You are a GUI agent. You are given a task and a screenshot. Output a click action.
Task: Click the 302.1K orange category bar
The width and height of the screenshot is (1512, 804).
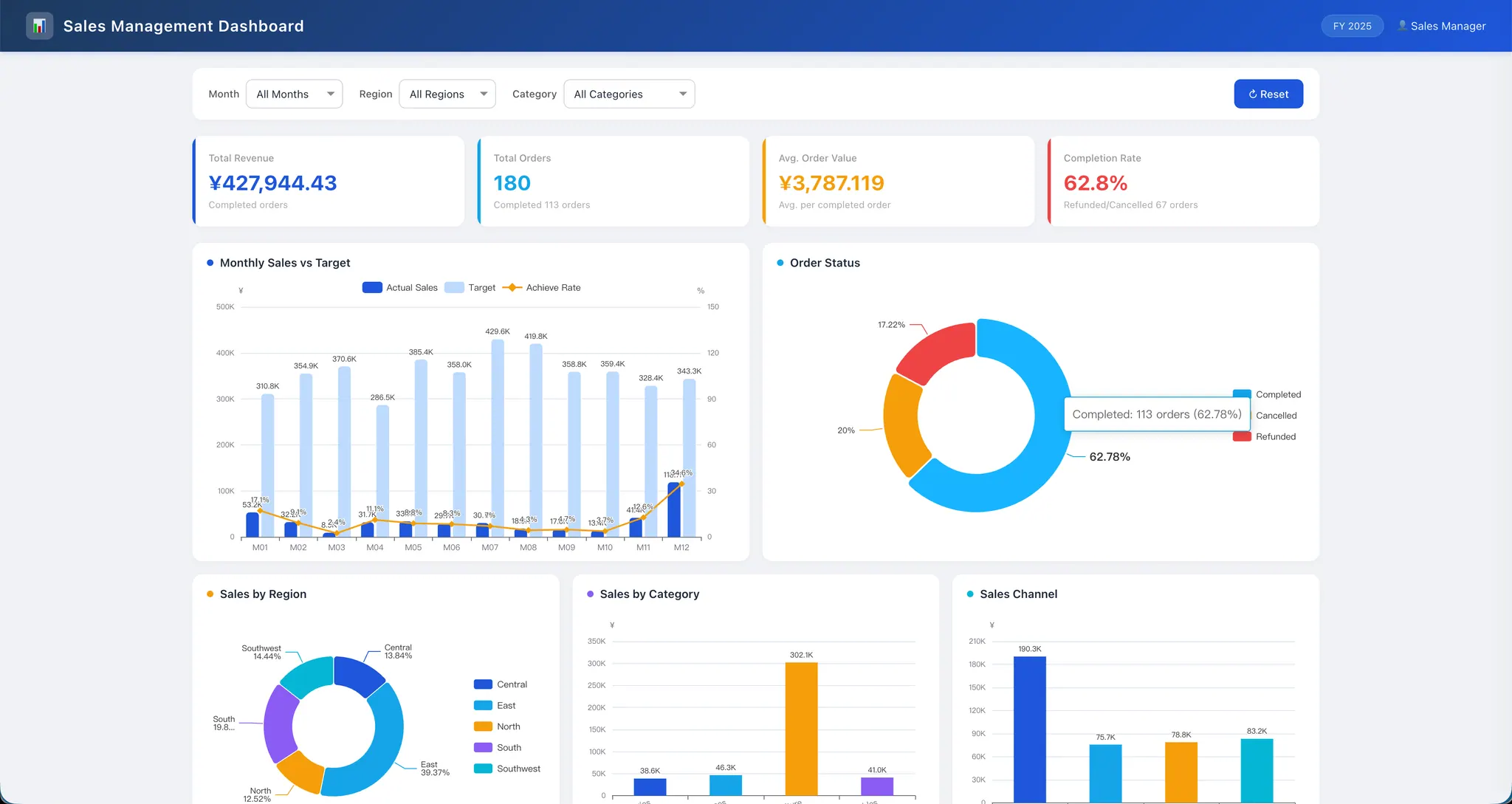click(801, 729)
